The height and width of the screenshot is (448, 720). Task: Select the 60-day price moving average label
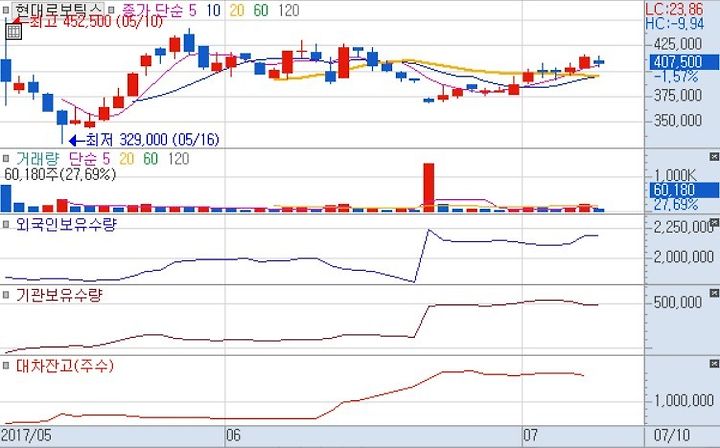[261, 10]
